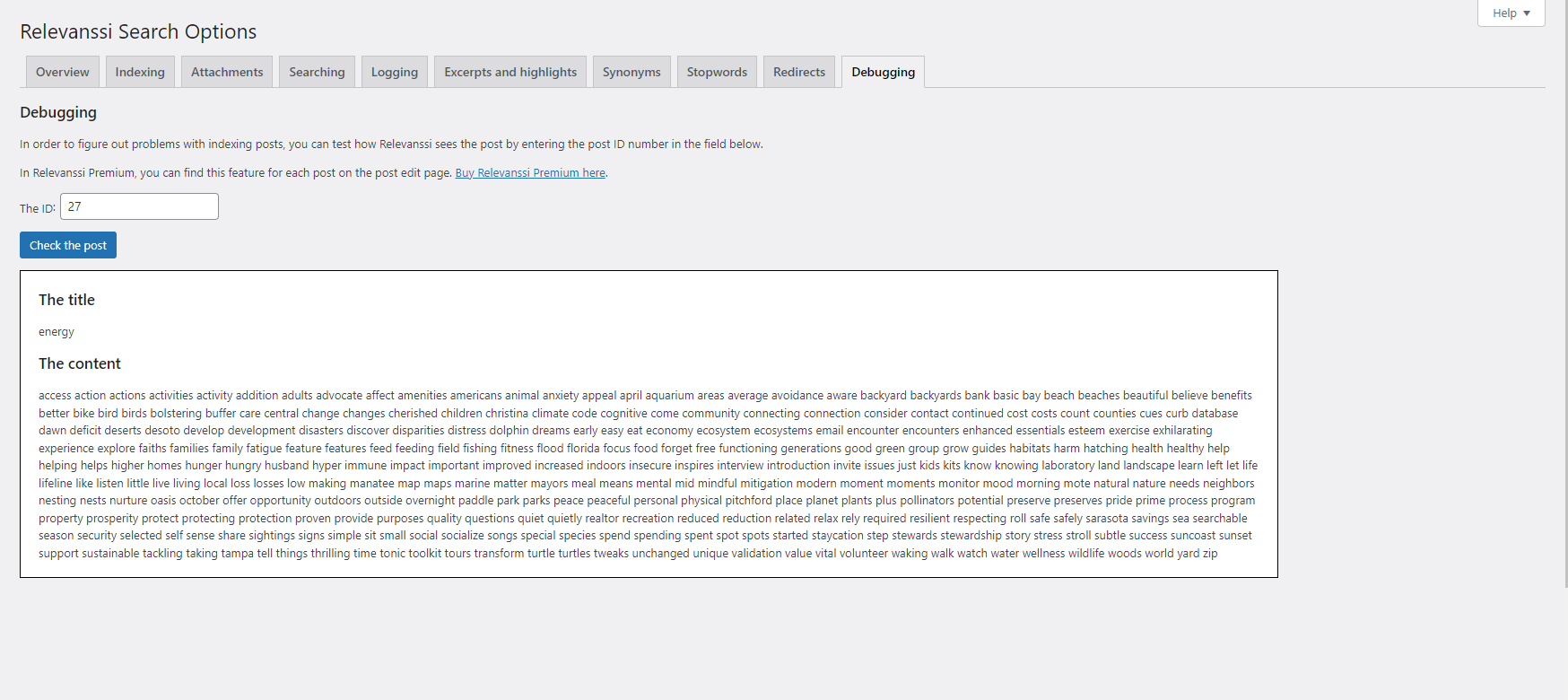Switch to the Indexing tab

(140, 72)
